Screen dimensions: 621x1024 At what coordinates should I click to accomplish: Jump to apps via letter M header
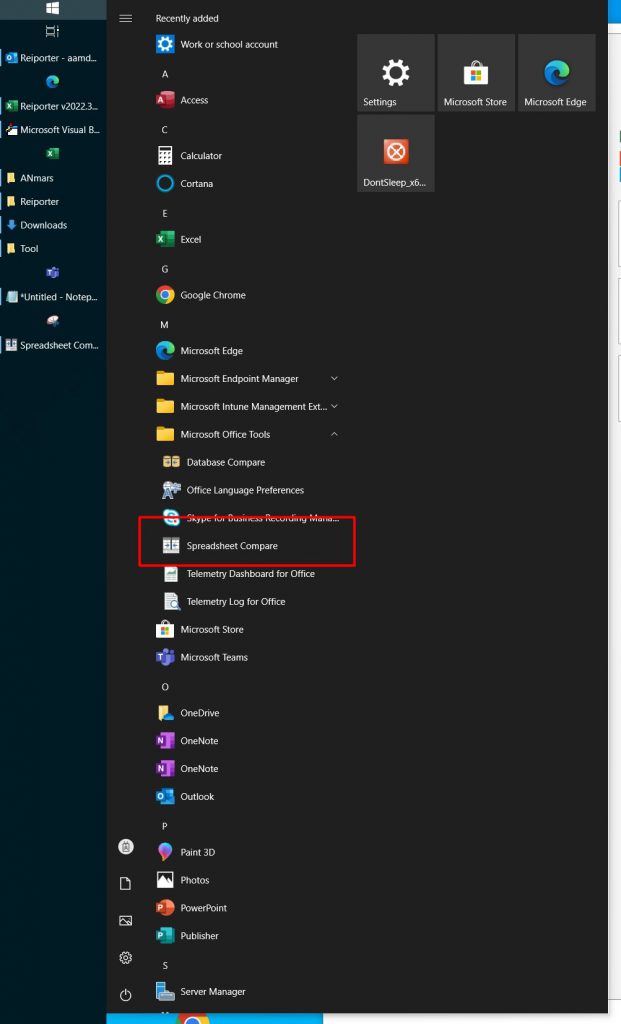[x=165, y=325]
